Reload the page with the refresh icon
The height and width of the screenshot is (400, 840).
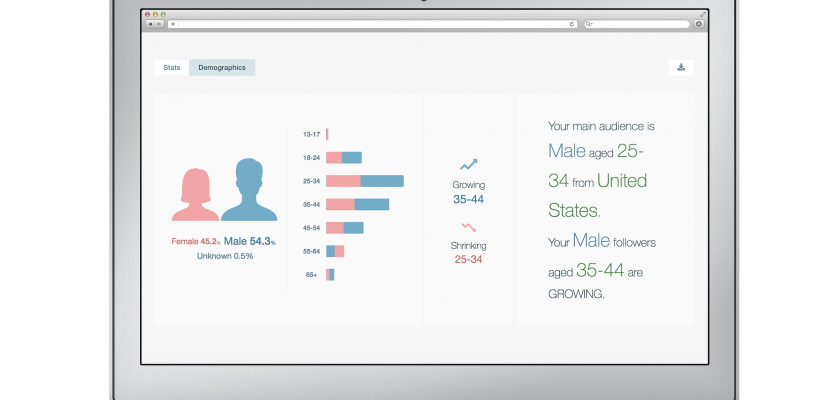point(572,23)
